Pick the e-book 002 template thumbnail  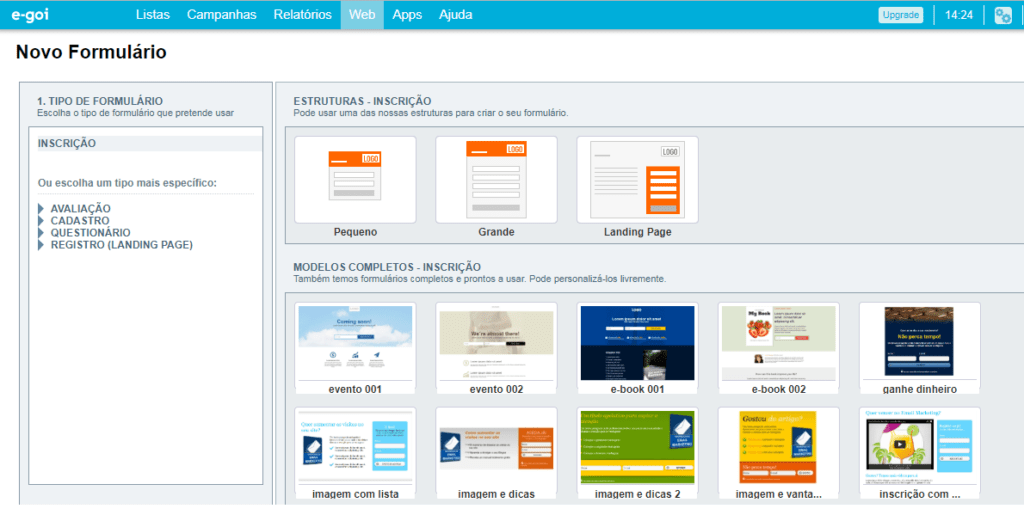[x=778, y=343]
